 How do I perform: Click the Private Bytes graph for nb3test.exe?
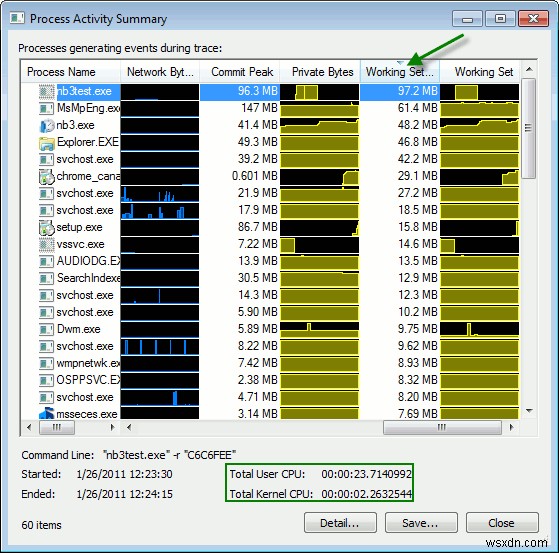tap(320, 92)
